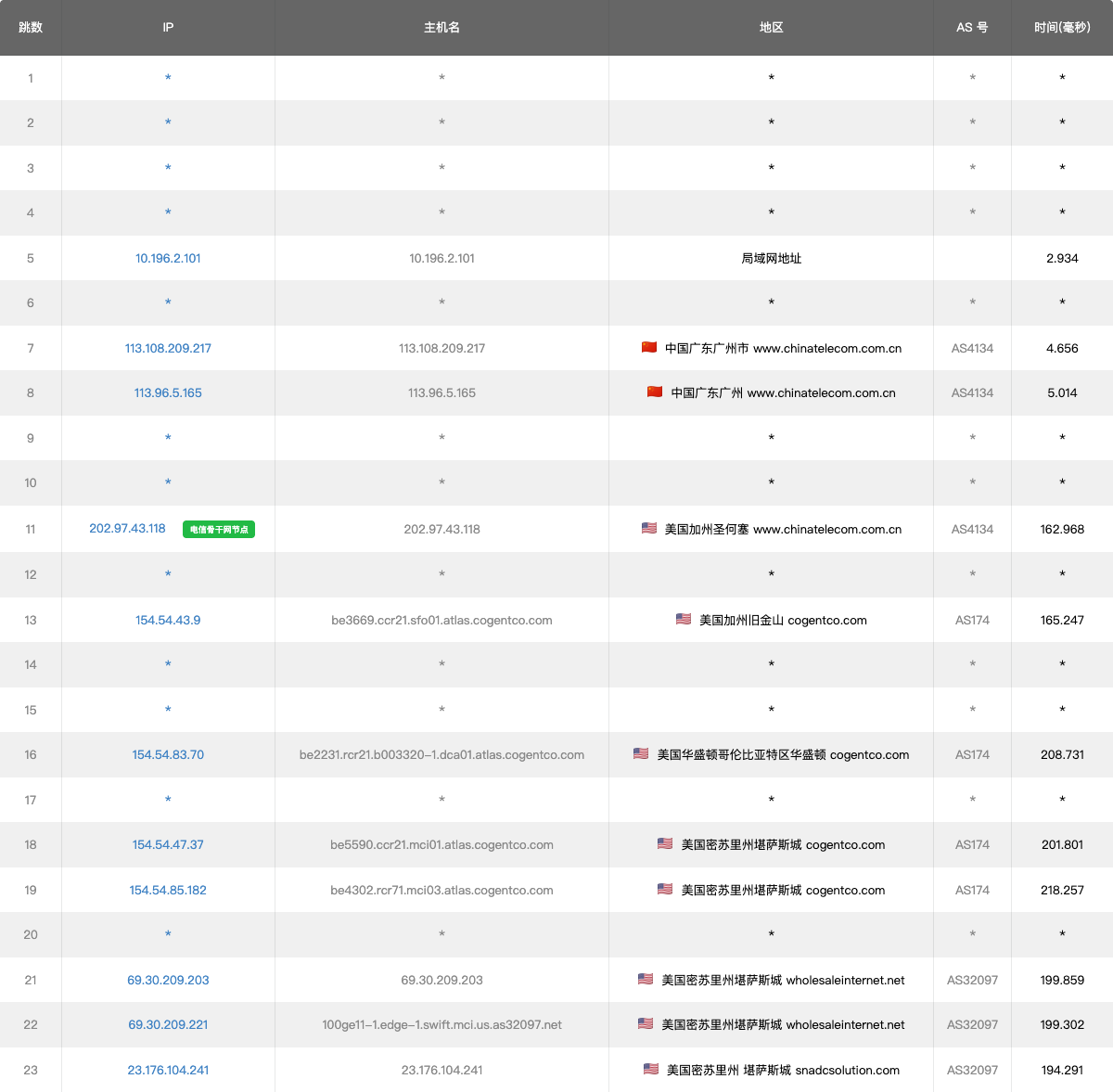Click the AS 号 column header
1113x1092 pixels.
[x=972, y=28]
